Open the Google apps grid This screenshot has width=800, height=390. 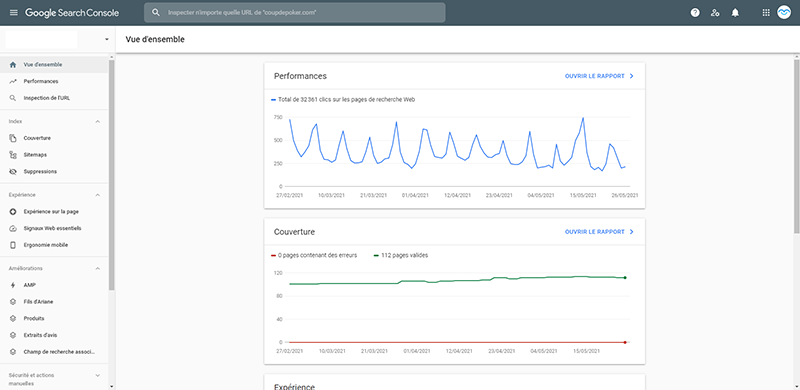pyautogui.click(x=766, y=13)
